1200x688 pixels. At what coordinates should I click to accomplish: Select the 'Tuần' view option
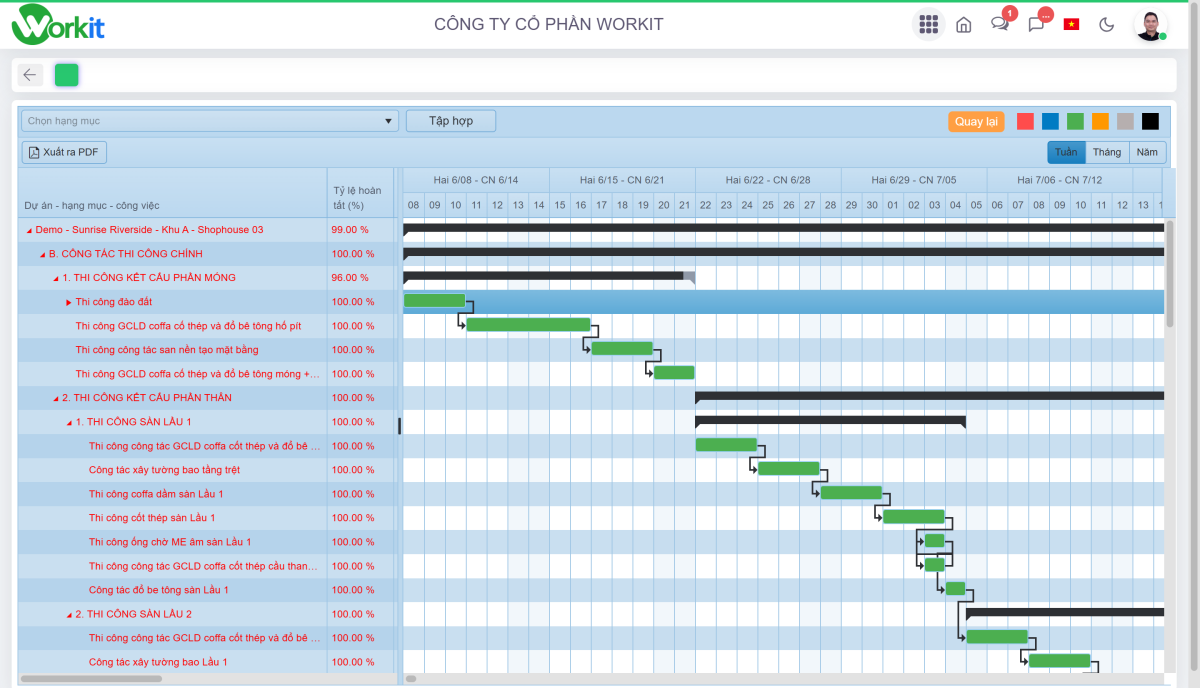pyautogui.click(x=1066, y=152)
